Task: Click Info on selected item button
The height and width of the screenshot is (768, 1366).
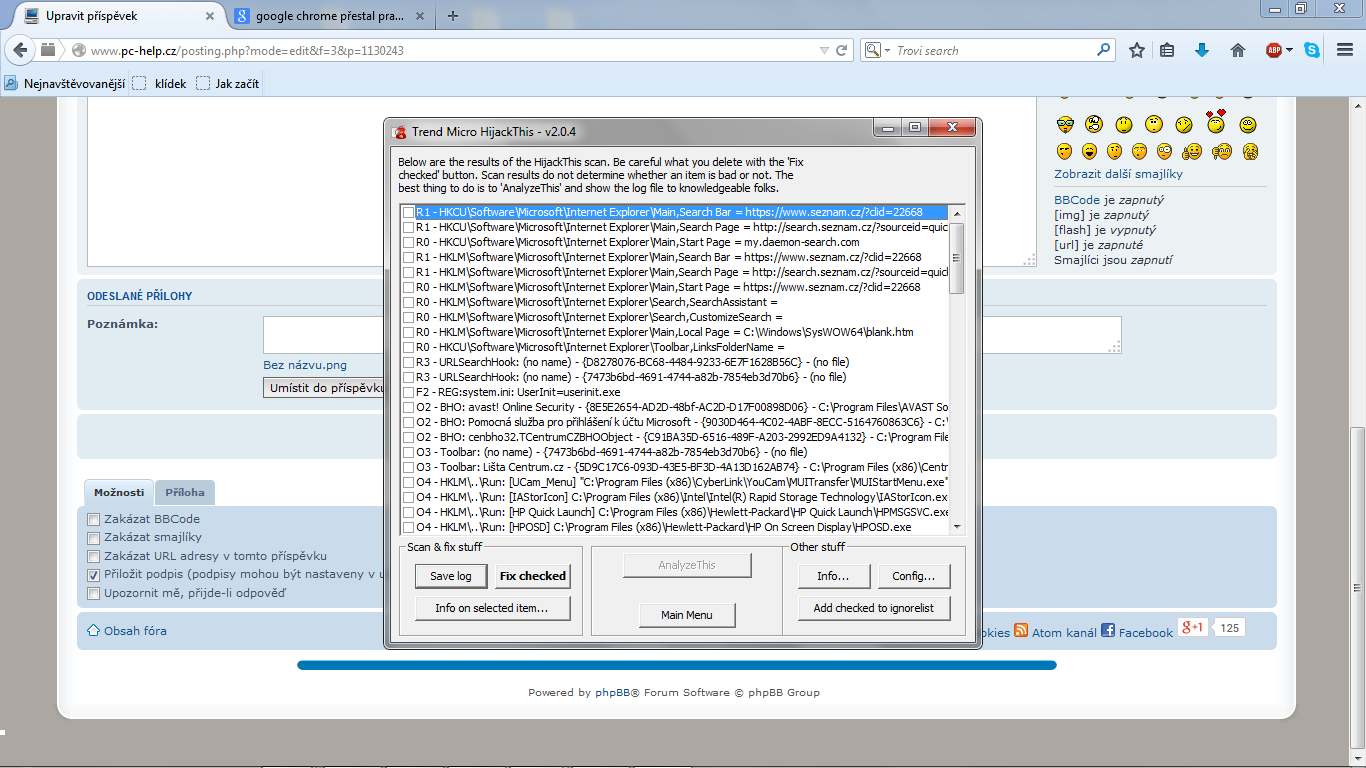Action: pyautogui.click(x=491, y=608)
